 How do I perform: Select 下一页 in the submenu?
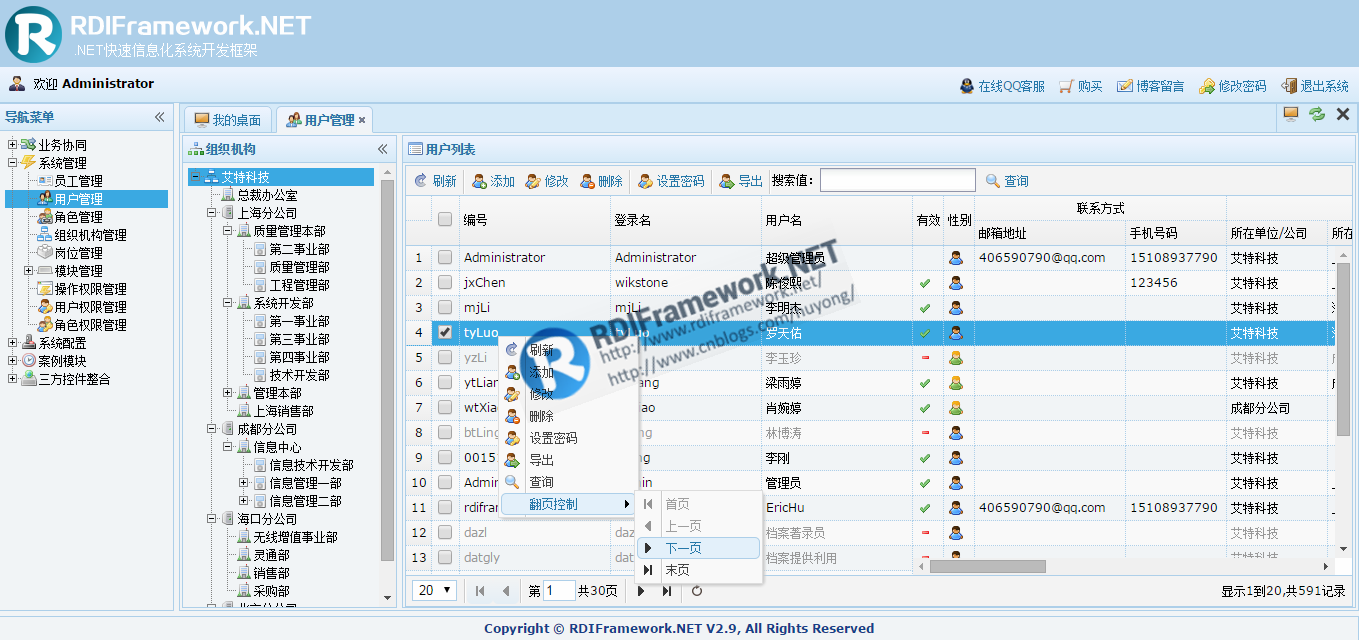[698, 548]
